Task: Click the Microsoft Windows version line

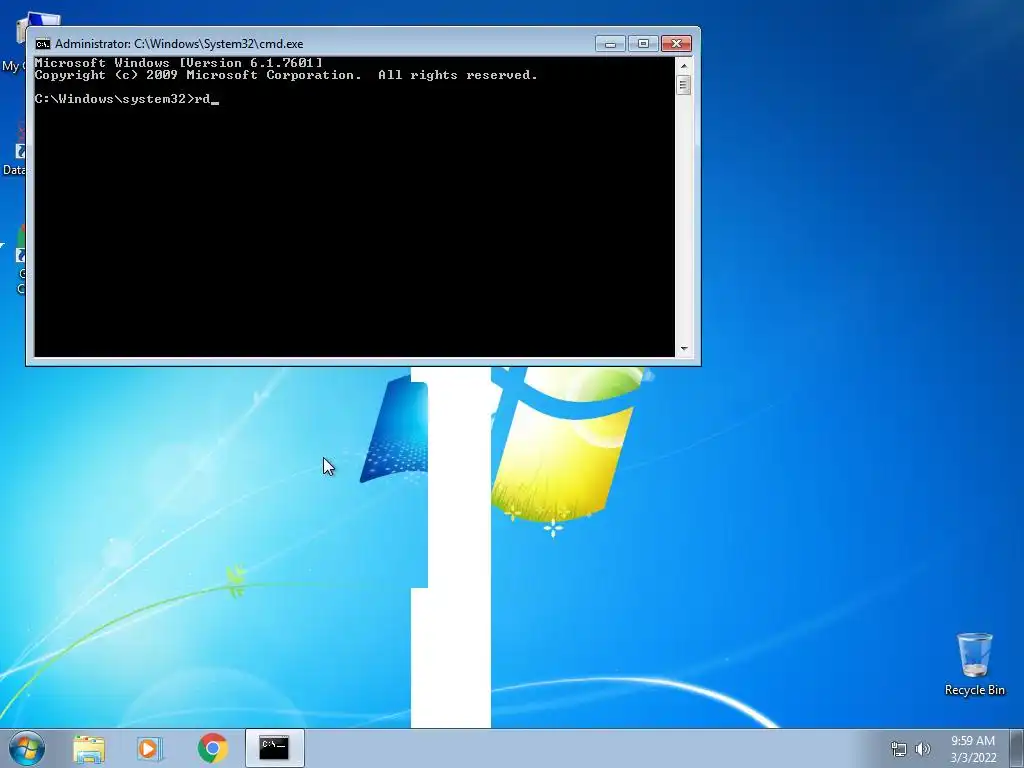Action: (x=178, y=63)
